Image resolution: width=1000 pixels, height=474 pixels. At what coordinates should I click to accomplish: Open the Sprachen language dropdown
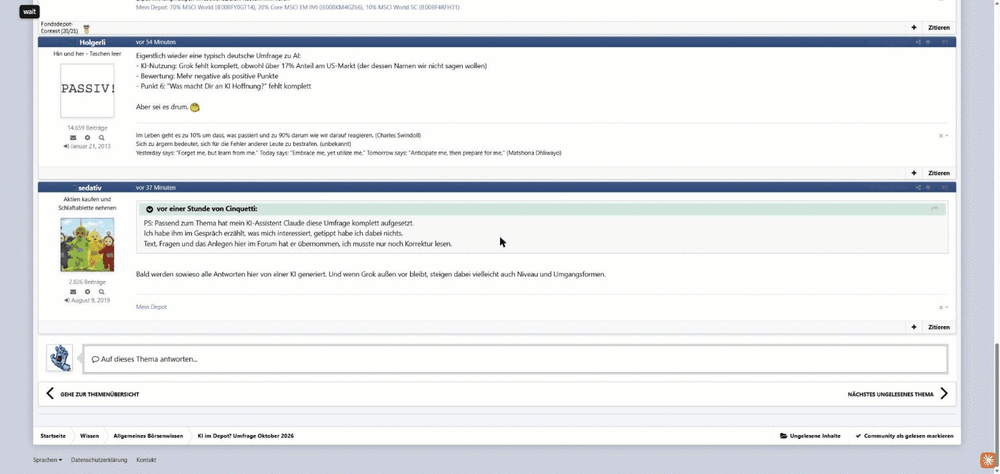47,459
